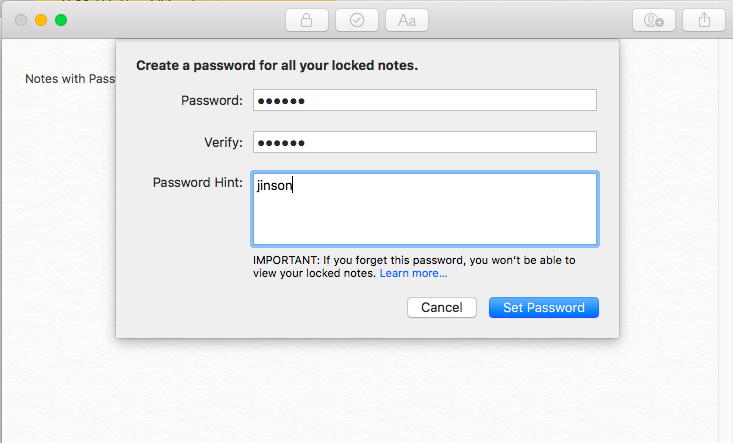Focus the Verify password field
Viewport: 733px width, 443px height.
(x=425, y=142)
